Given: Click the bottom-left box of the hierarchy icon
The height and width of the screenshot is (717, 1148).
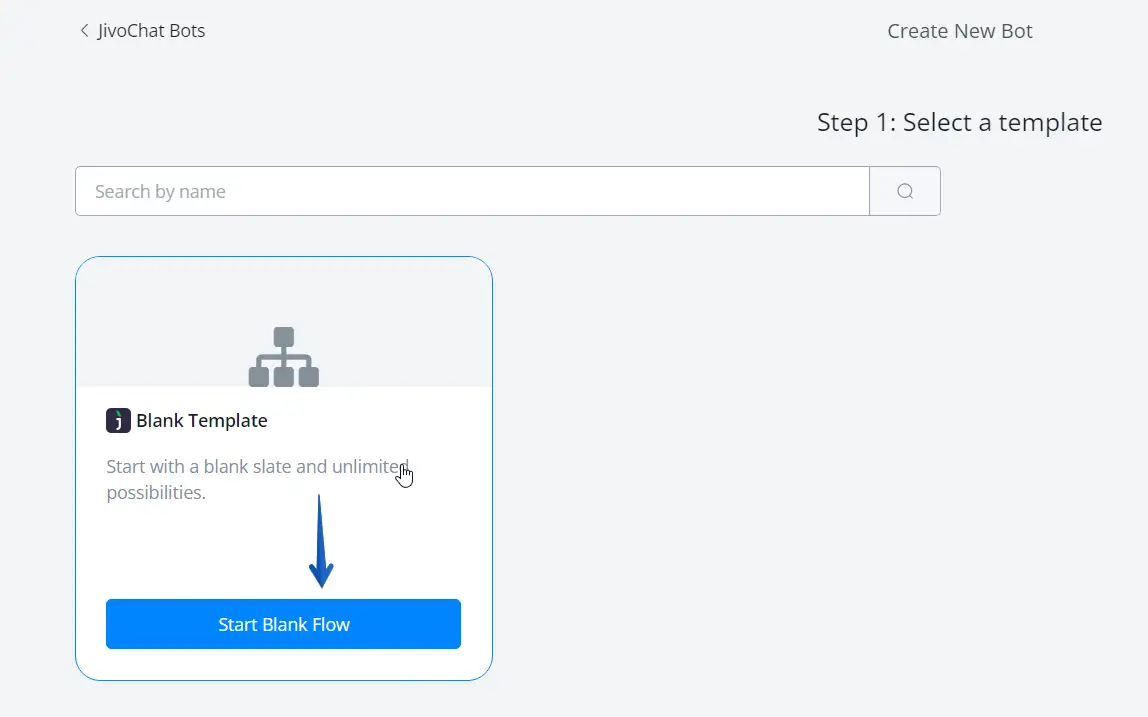Looking at the screenshot, I should (x=258, y=377).
